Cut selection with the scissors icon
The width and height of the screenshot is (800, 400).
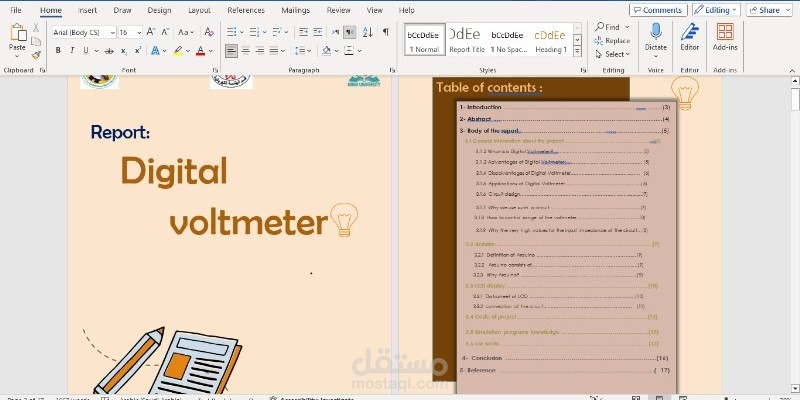36,28
